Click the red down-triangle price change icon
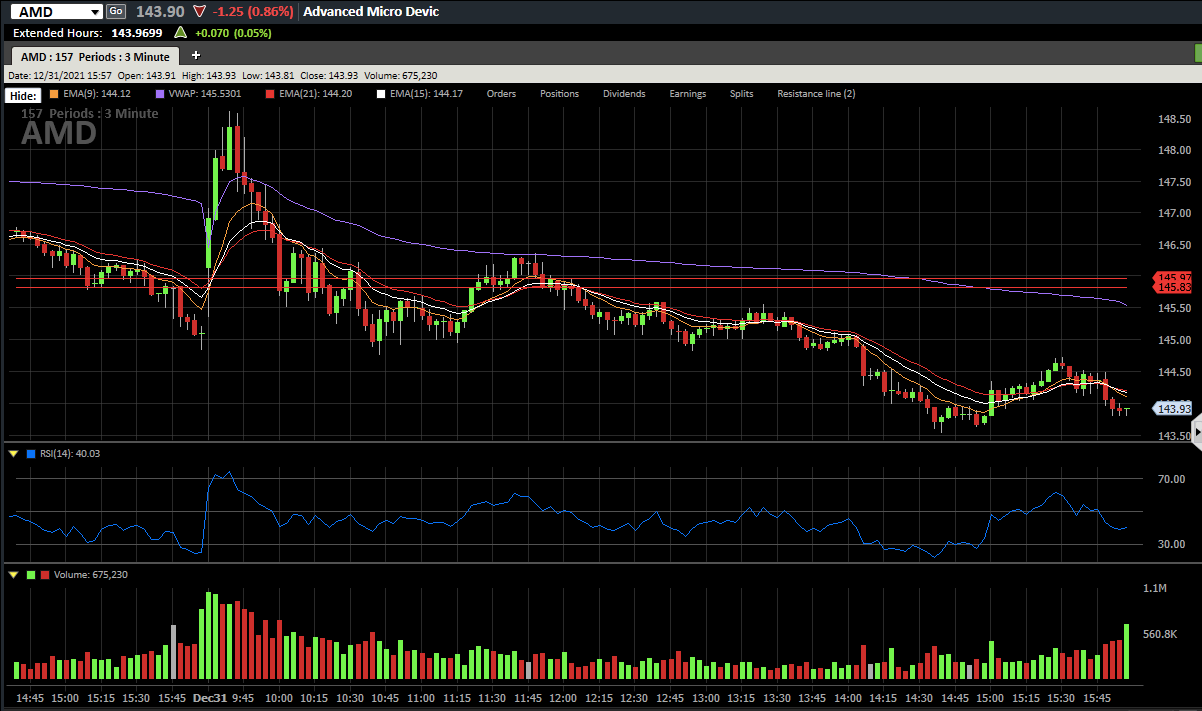 pyautogui.click(x=200, y=12)
